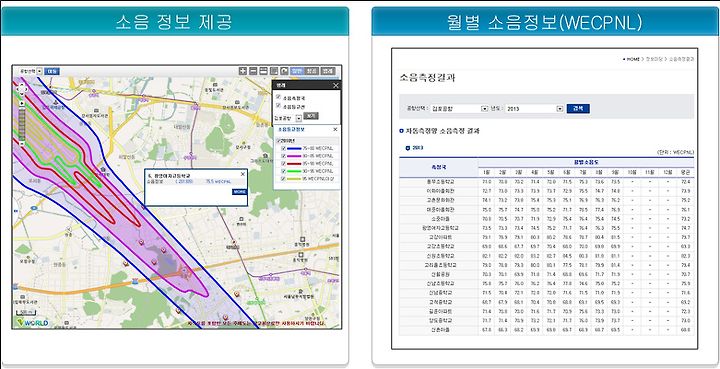Click the MORE button in station popup

coord(239,192)
